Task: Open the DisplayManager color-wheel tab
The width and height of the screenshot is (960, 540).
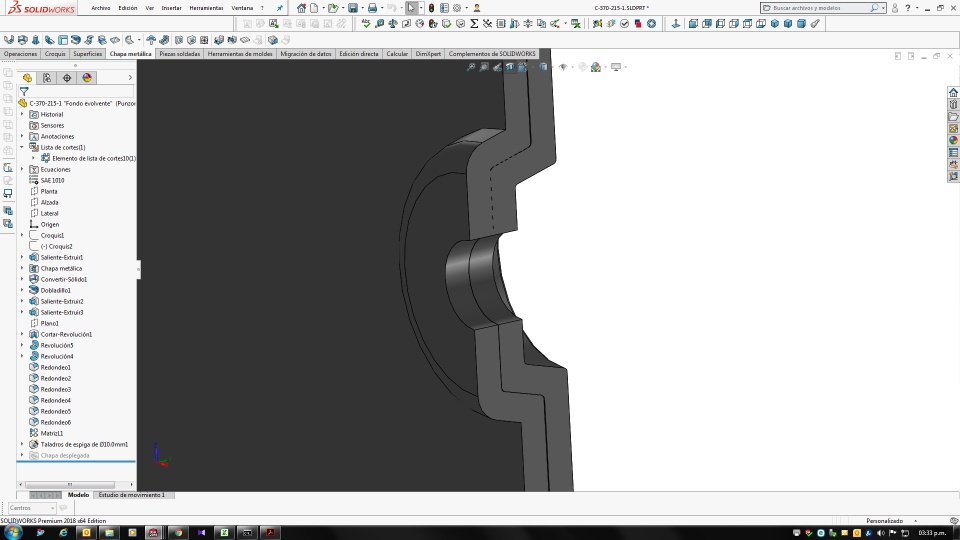Action: coord(87,78)
